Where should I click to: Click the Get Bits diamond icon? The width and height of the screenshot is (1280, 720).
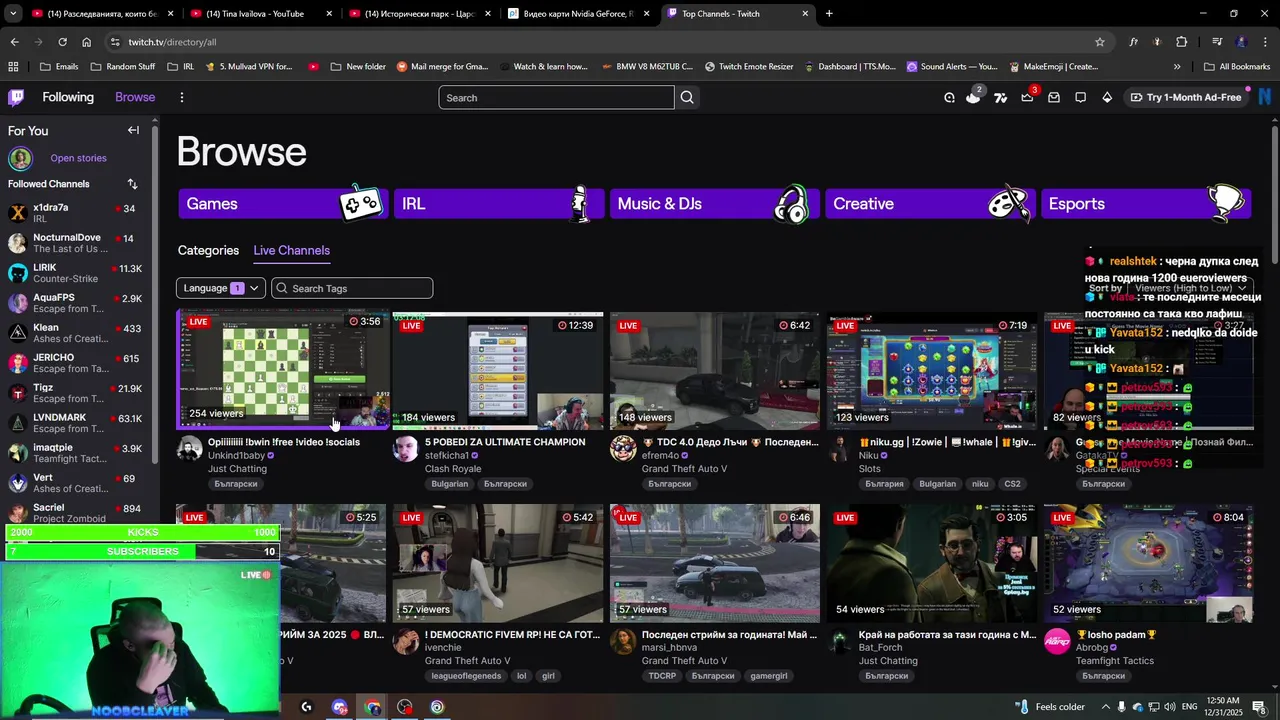point(1107,97)
